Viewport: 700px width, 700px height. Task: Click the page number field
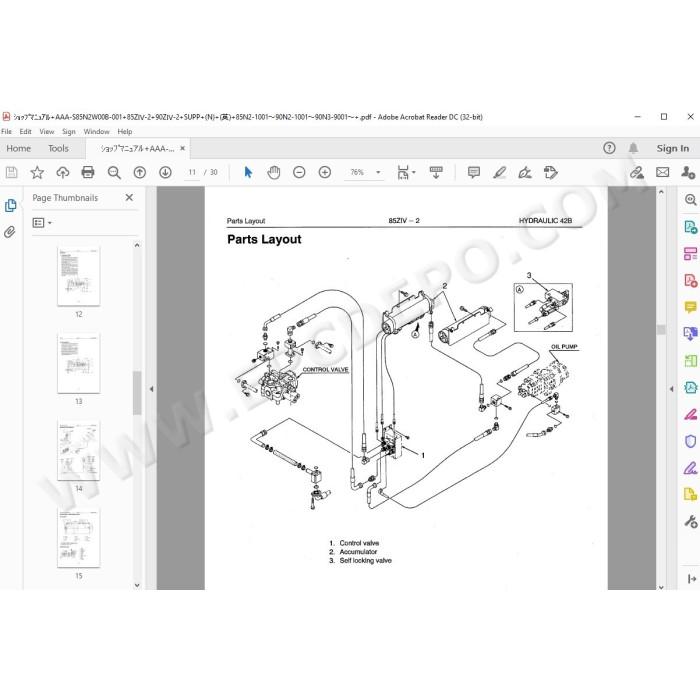click(192, 172)
